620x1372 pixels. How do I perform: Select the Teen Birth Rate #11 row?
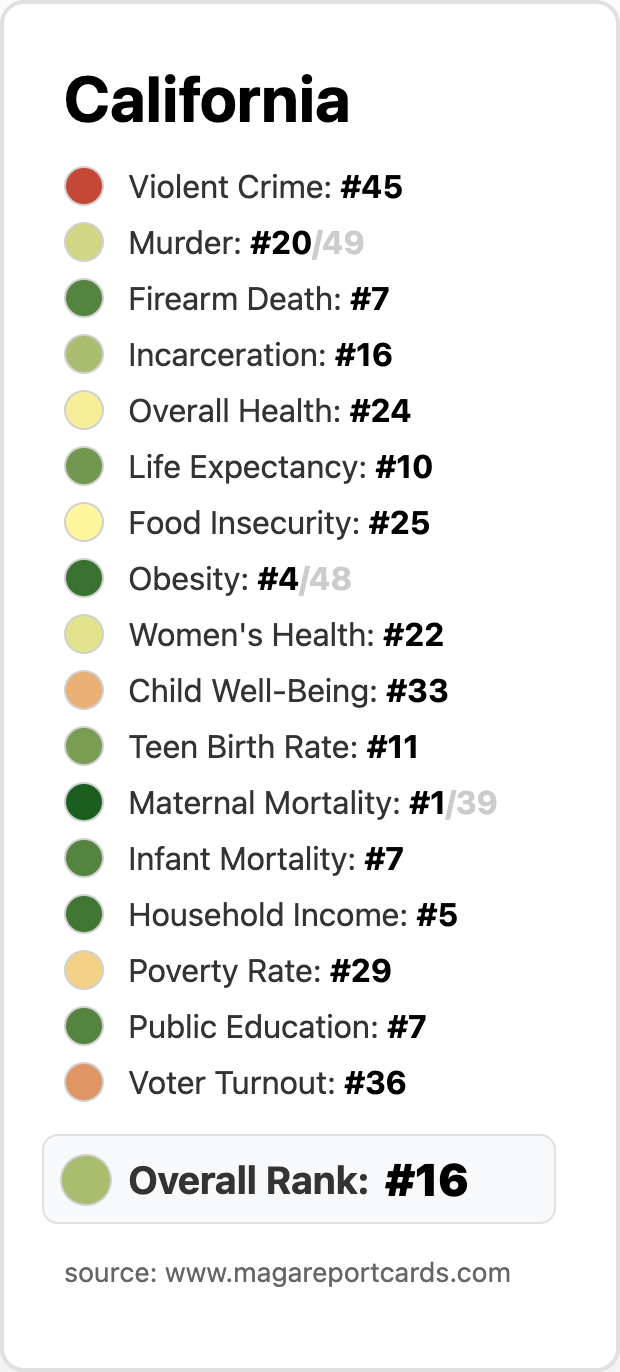242,747
